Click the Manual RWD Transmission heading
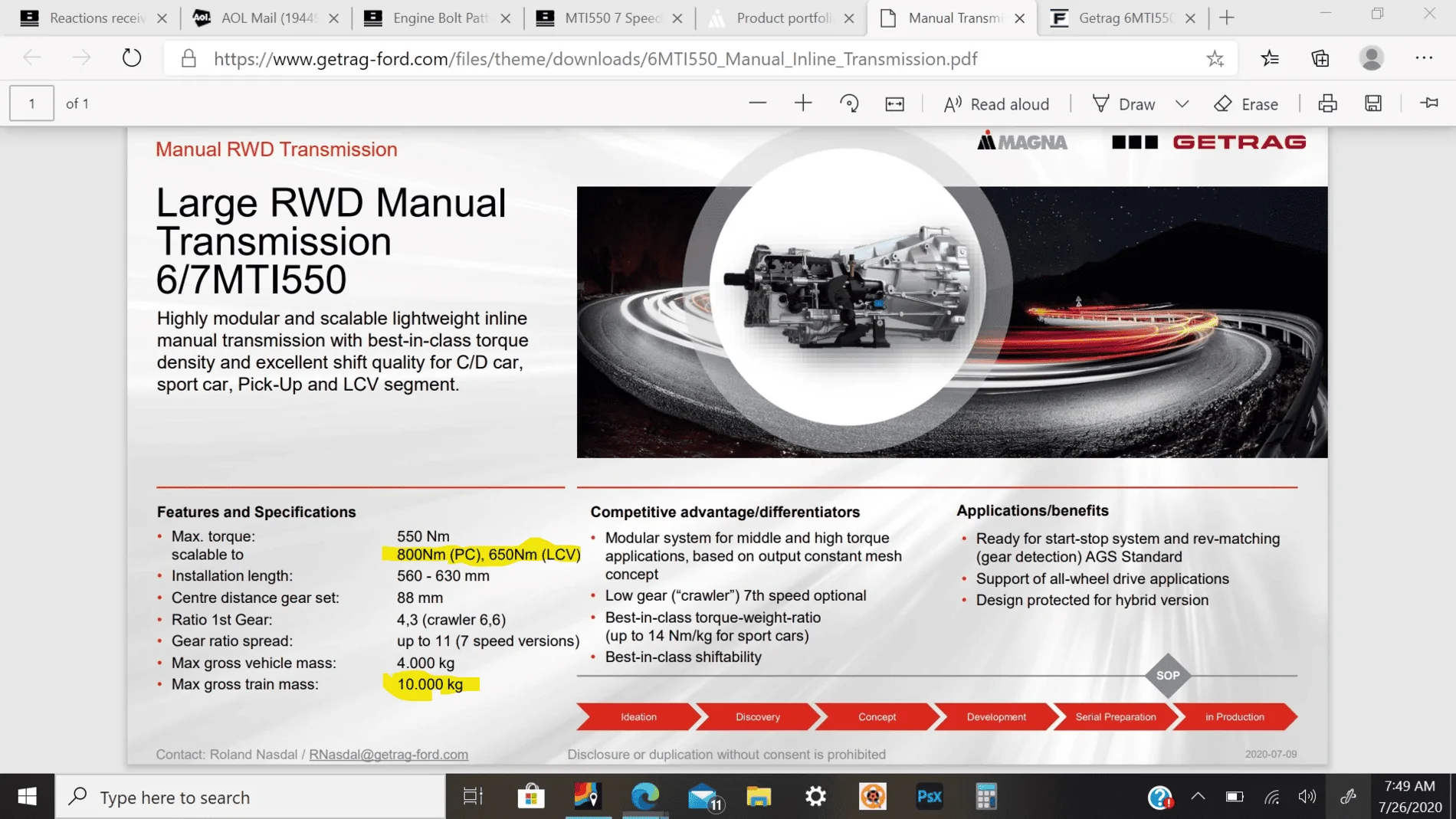 click(x=277, y=149)
